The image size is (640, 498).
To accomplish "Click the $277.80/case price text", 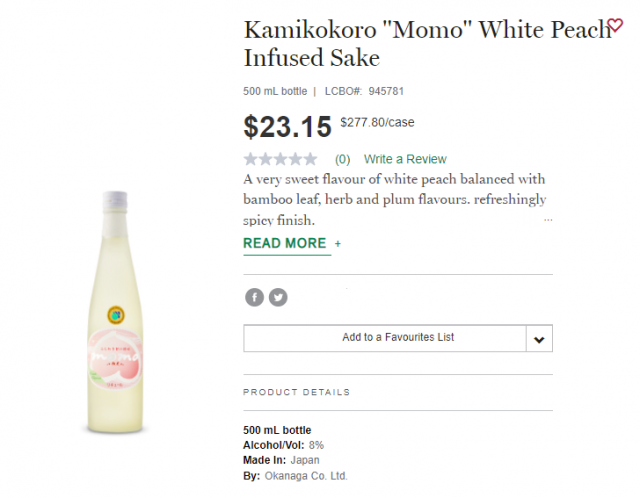I will pyautogui.click(x=377, y=123).
